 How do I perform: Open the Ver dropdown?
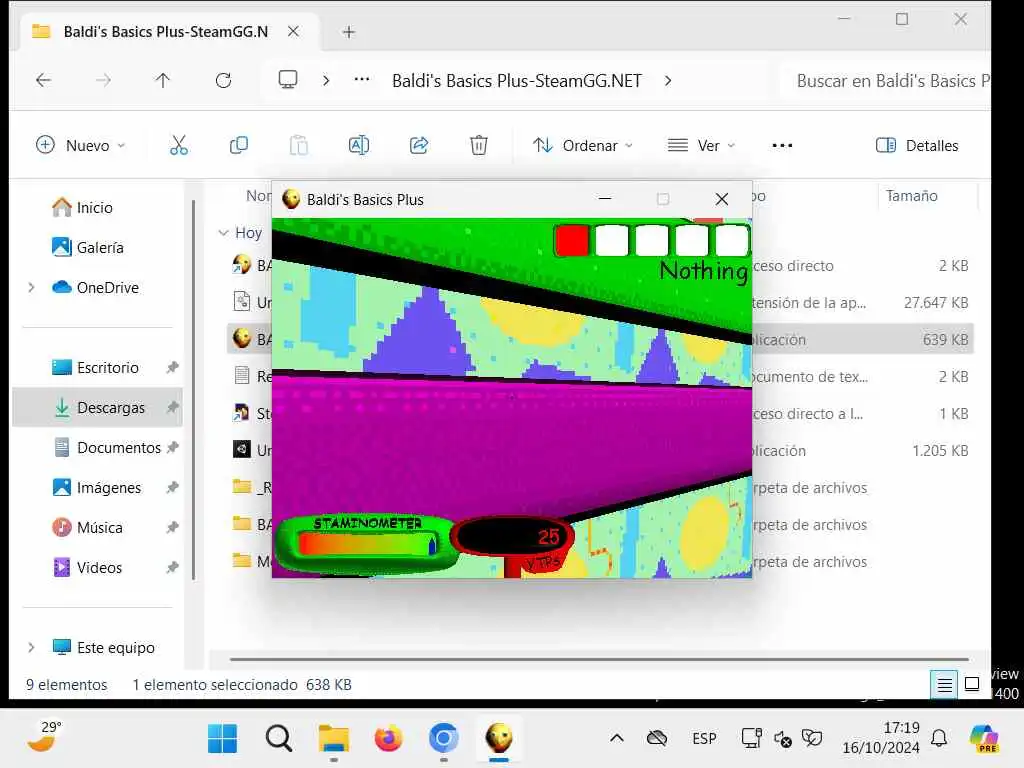701,146
